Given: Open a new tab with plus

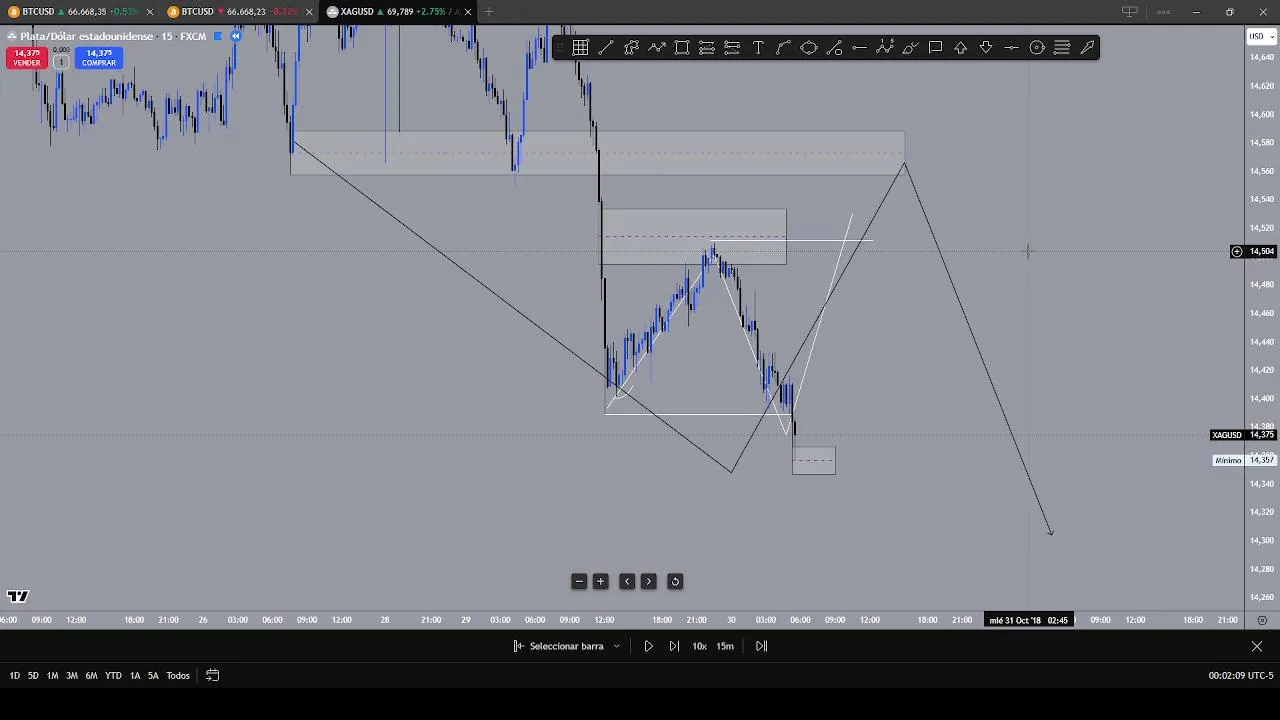Looking at the screenshot, I should (489, 12).
